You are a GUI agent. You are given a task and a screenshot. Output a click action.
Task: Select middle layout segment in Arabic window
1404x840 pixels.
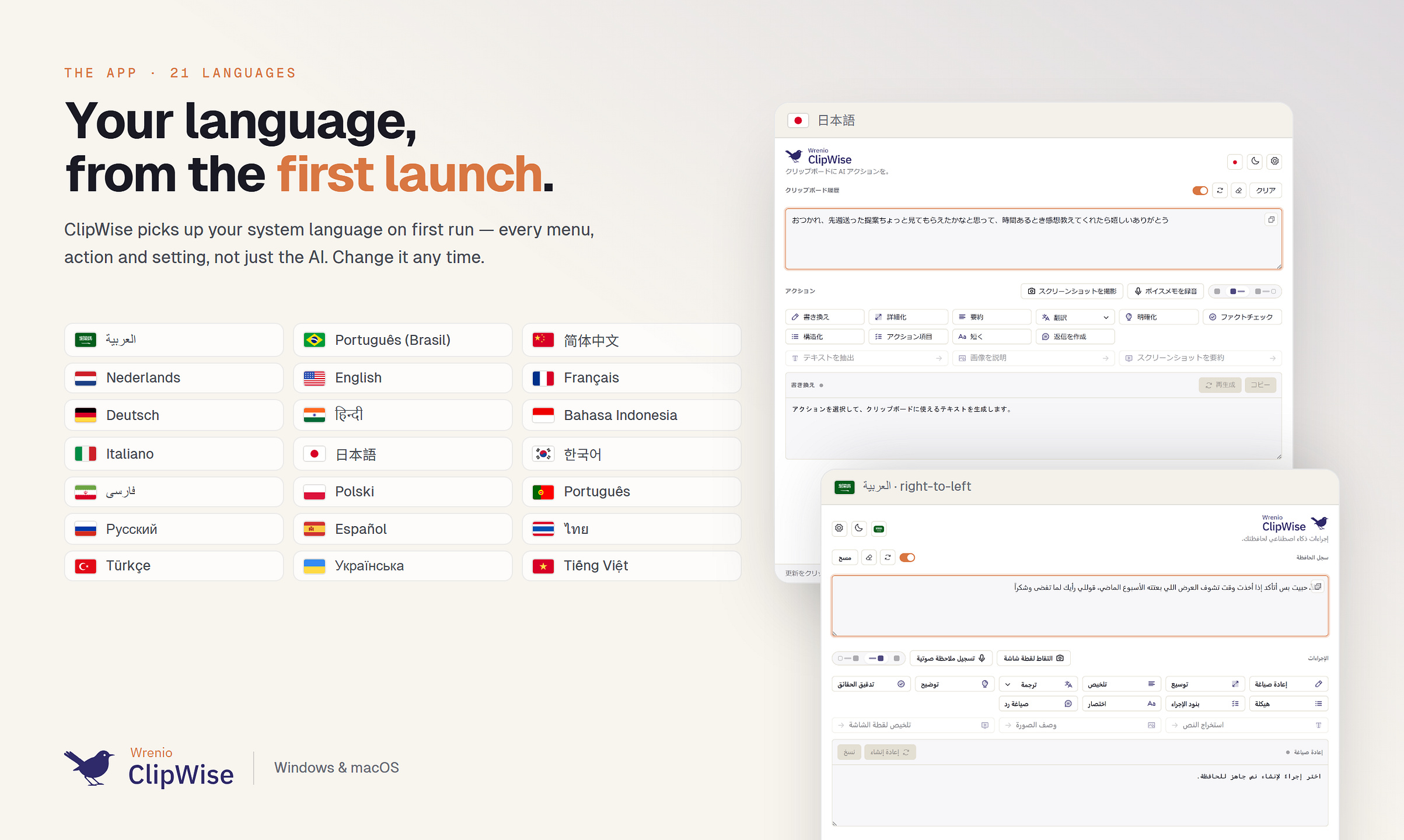click(x=876, y=659)
